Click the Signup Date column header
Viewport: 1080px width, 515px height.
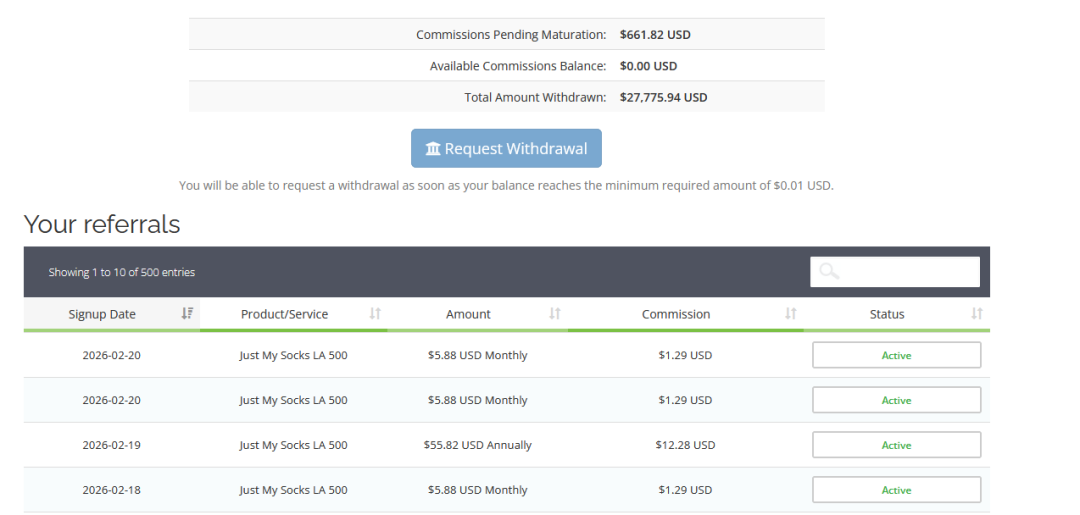(102, 314)
